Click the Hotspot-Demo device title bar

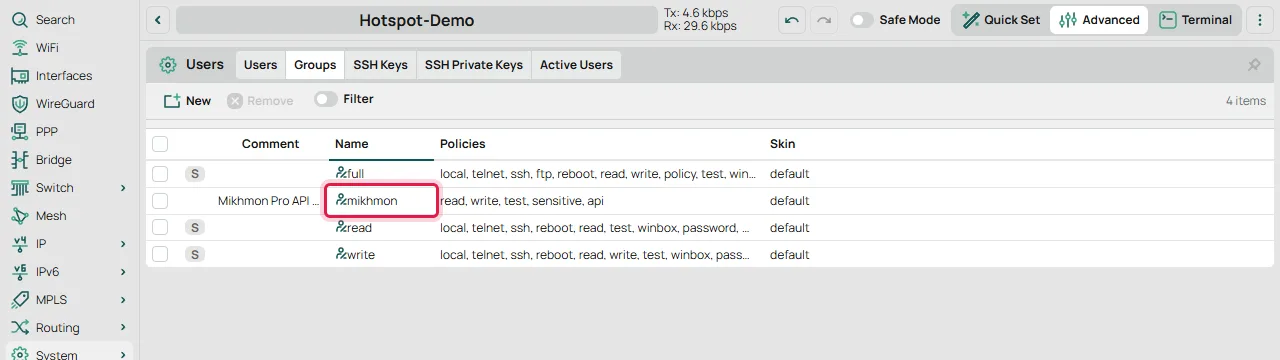(x=417, y=20)
